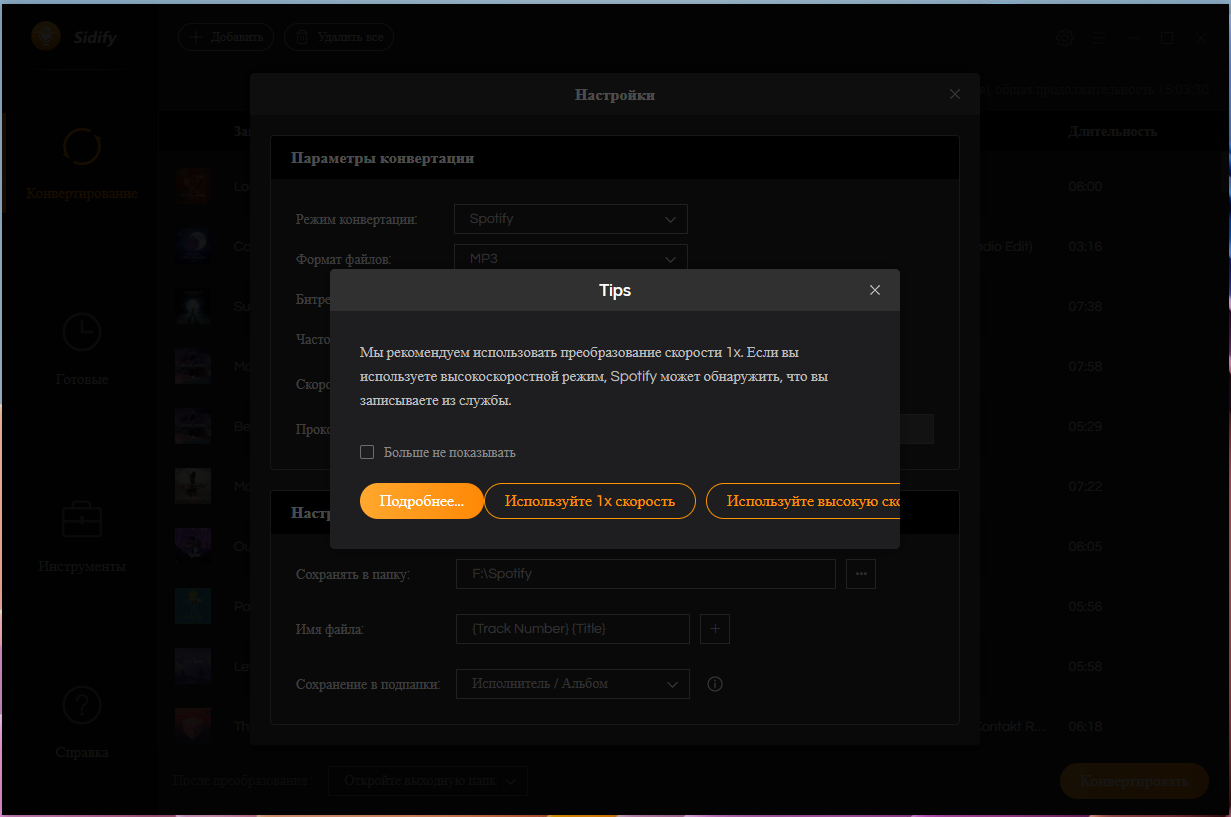The image size is (1231, 817).
Task: Click the 'Подробнее...' button
Action: click(x=422, y=501)
